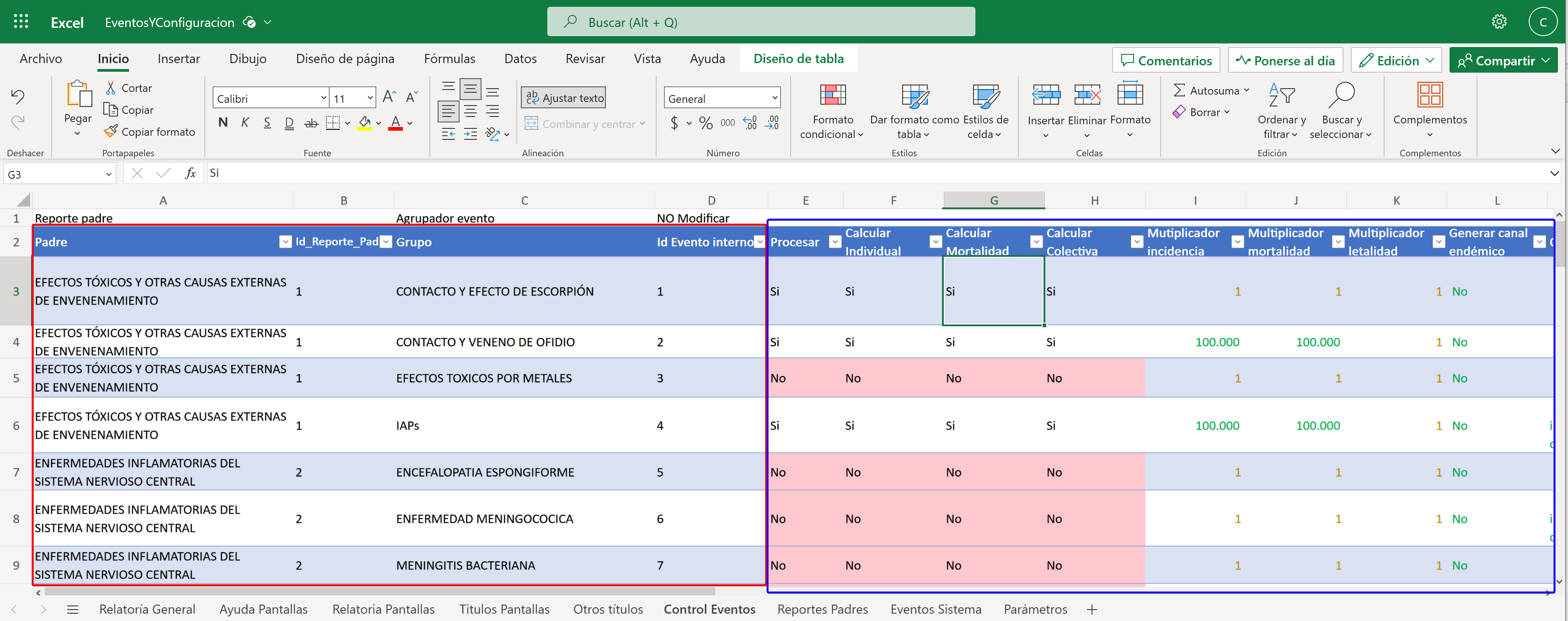Open Edición mode button
The width and height of the screenshot is (1568, 621).
click(1397, 60)
